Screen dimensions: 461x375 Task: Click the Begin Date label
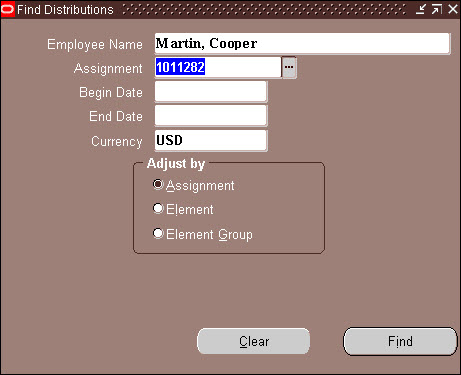[111, 93]
